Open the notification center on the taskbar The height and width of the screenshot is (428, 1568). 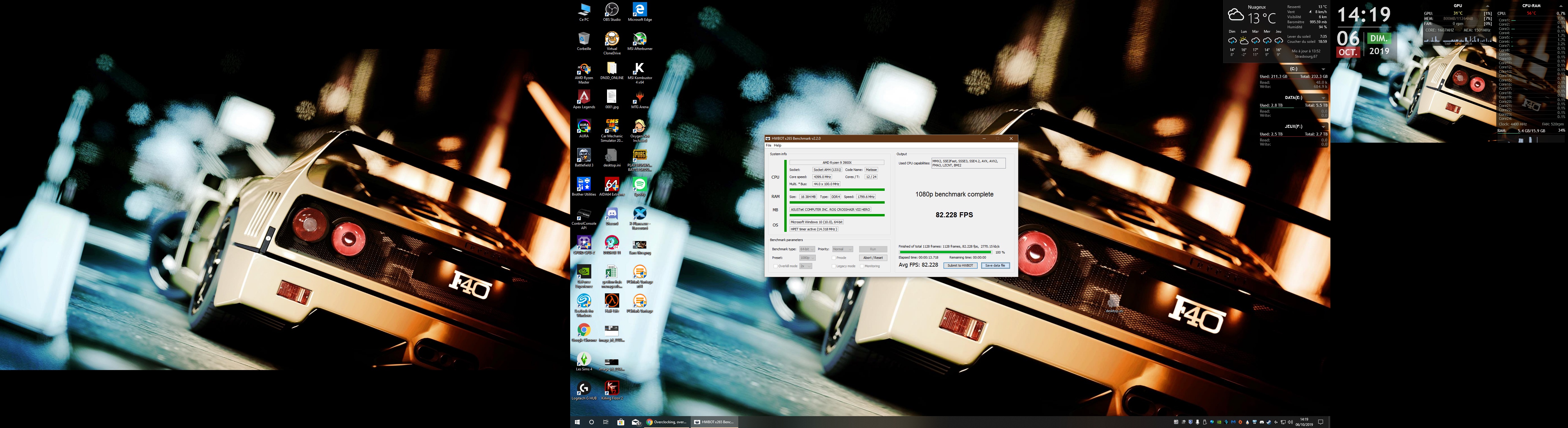(1320, 422)
